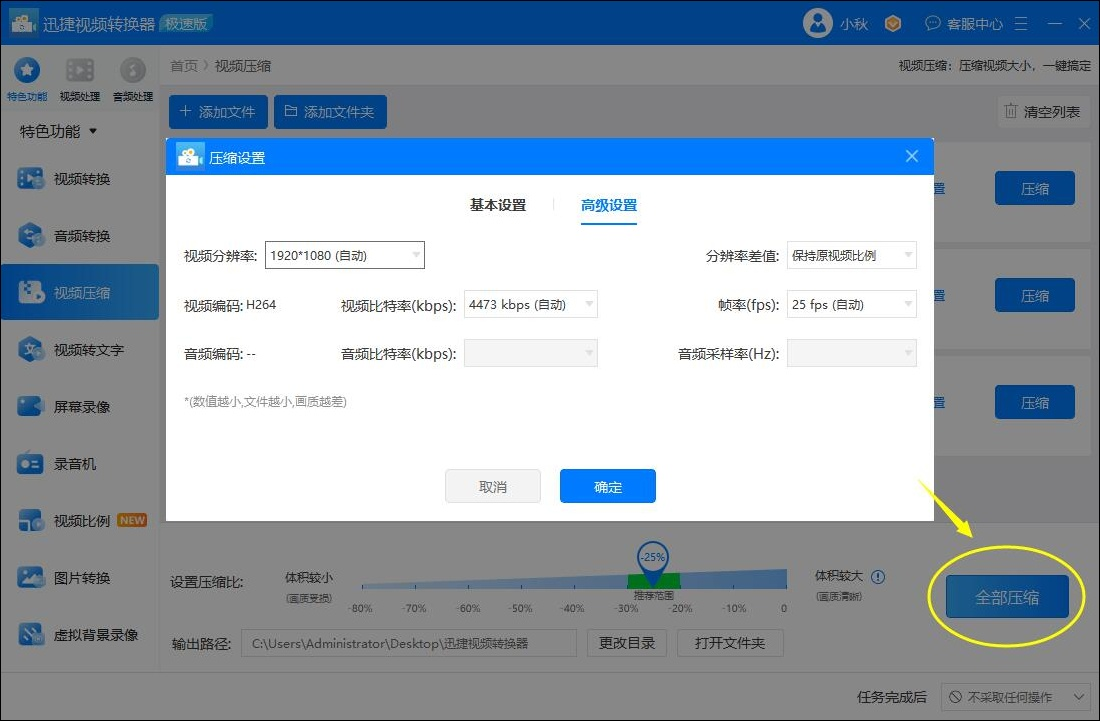This screenshot has height=721, width=1100.
Task: Open the 音频比特率 dropdown
Action: [x=530, y=353]
